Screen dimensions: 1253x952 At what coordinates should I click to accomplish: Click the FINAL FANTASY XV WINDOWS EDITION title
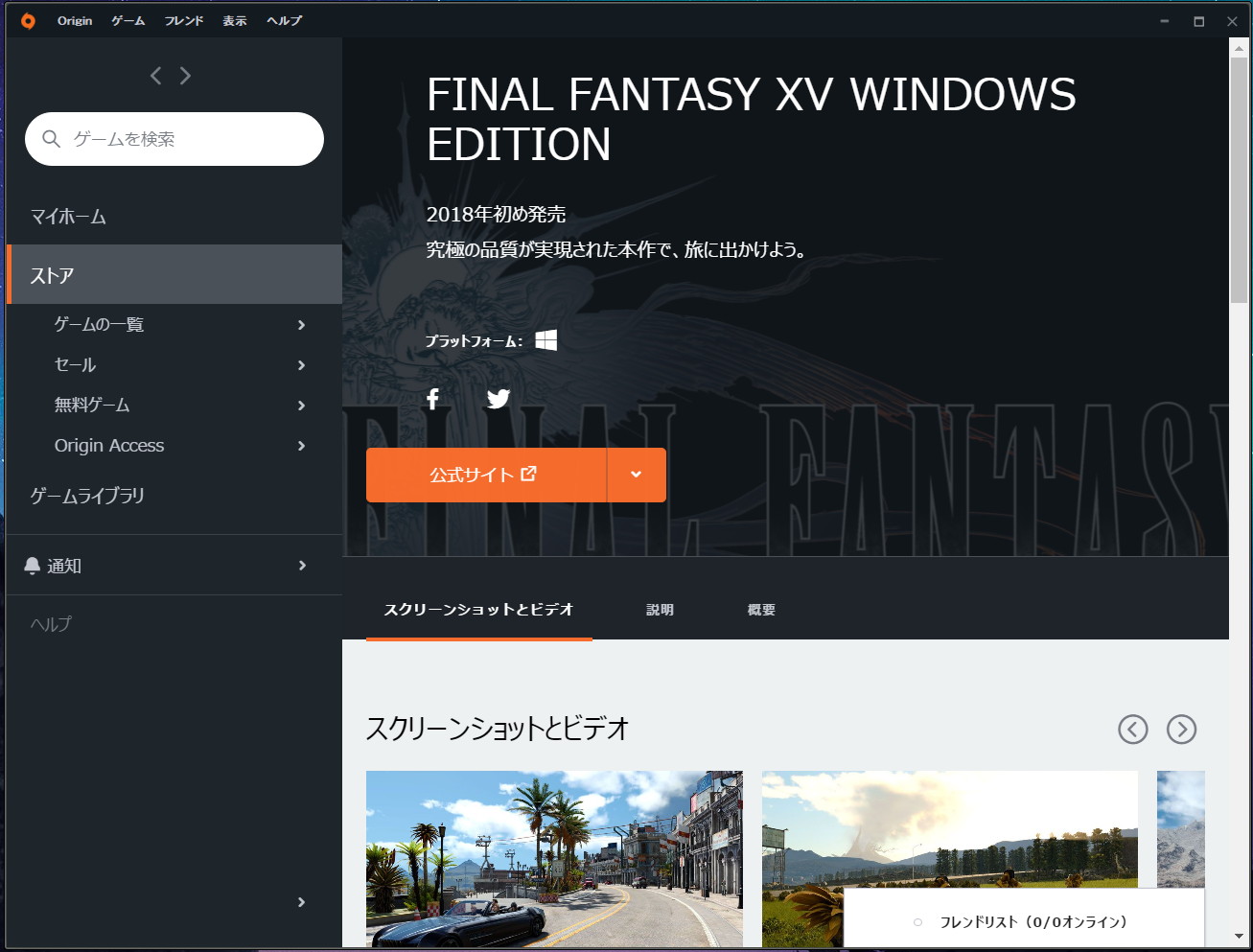click(x=751, y=120)
